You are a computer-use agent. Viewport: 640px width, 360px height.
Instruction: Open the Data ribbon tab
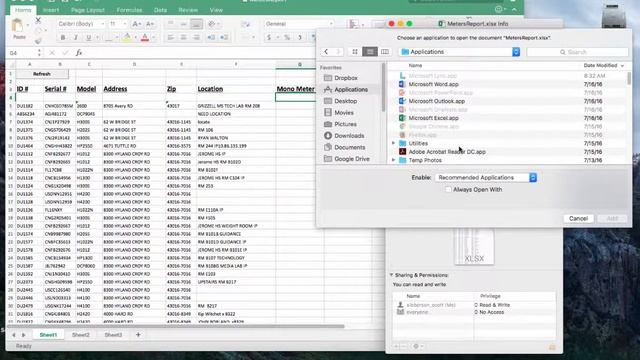(160, 10)
